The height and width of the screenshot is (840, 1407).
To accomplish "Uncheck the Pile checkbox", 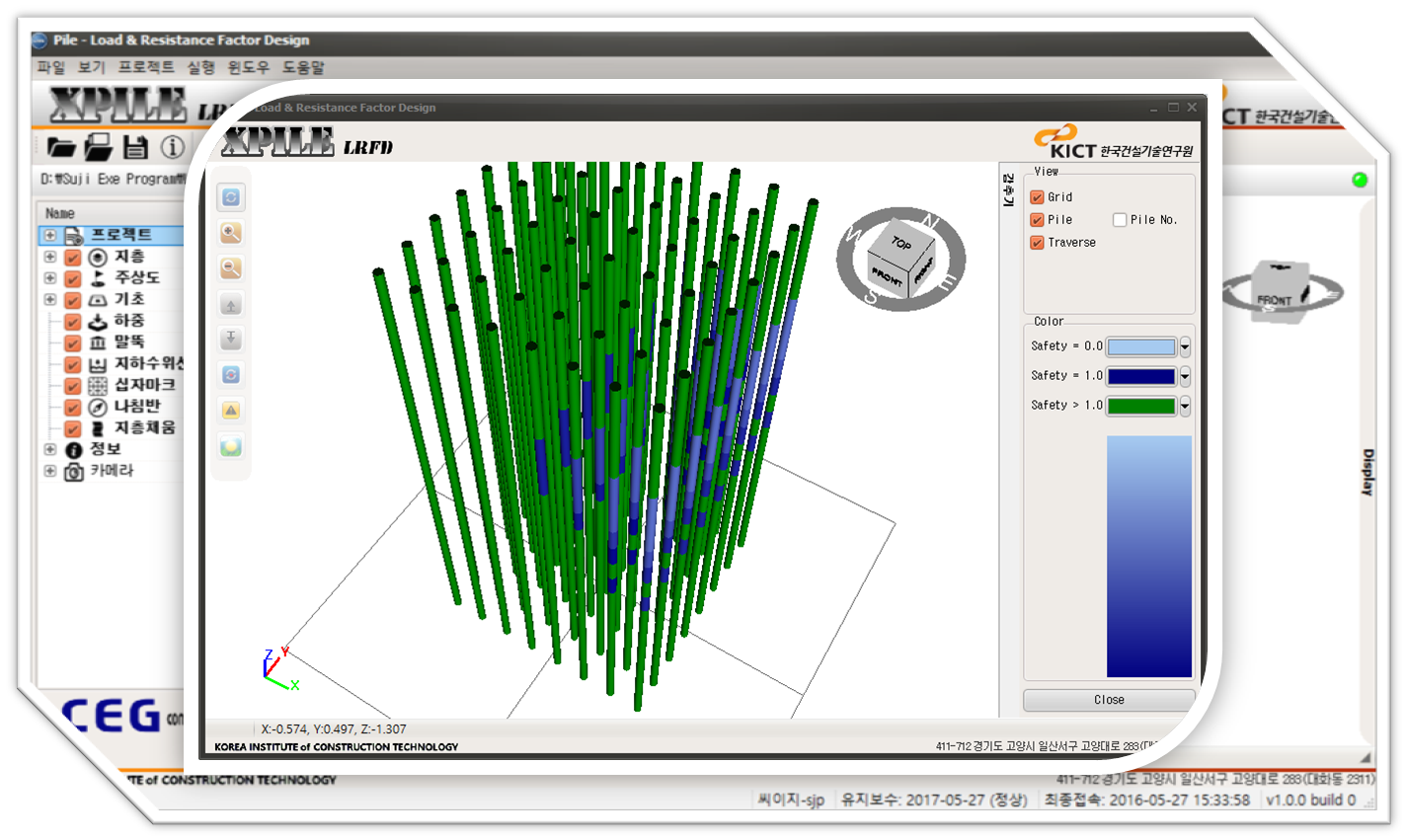I will point(1037,220).
